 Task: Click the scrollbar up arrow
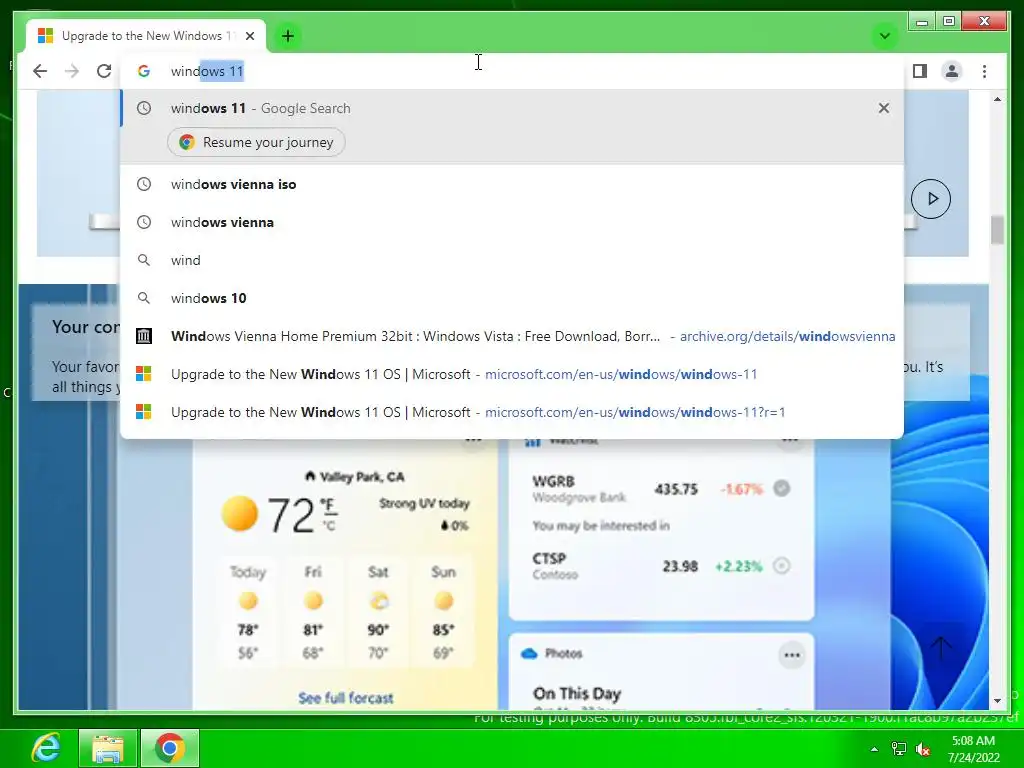coord(997,99)
